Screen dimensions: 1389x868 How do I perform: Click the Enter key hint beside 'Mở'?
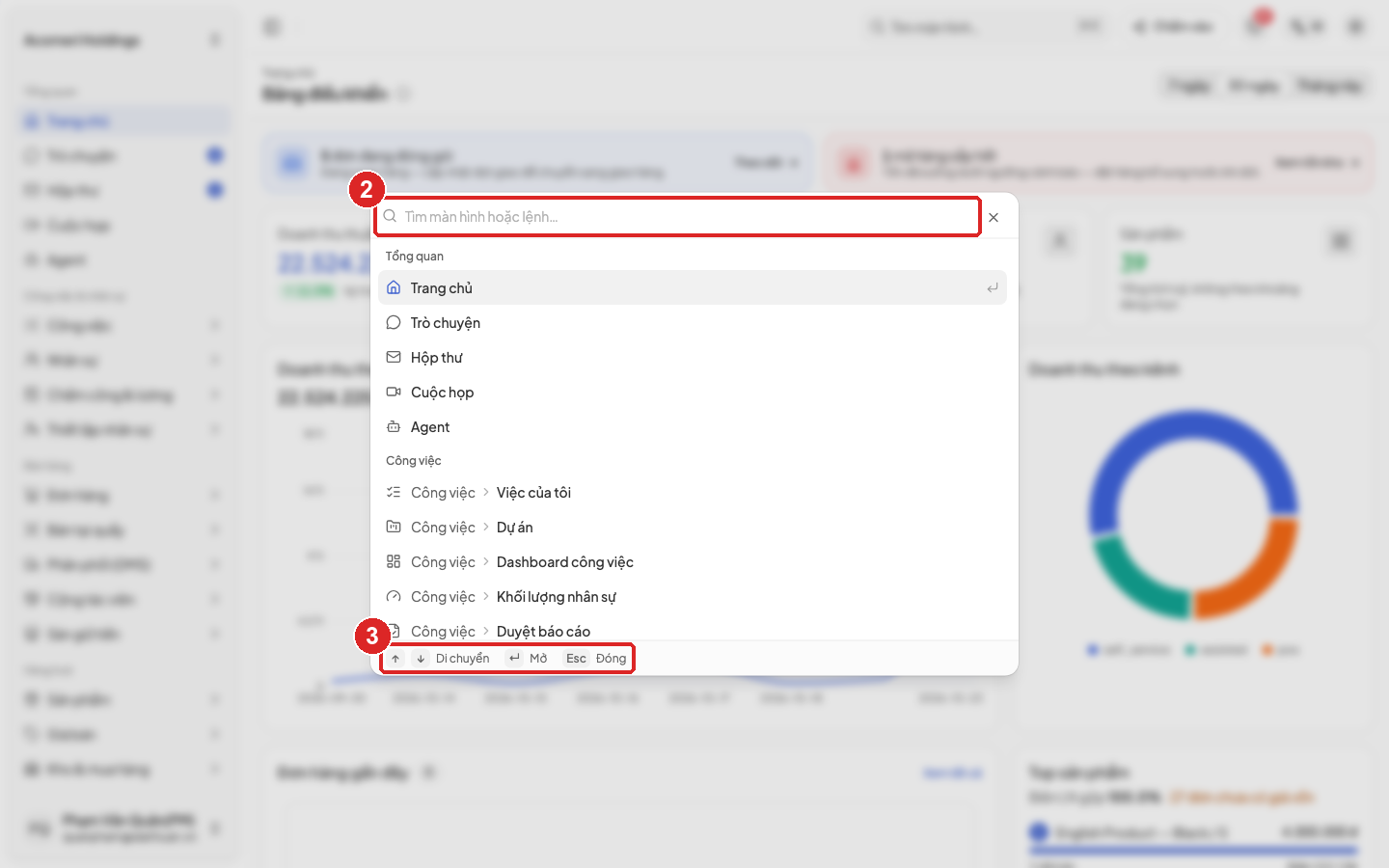click(x=514, y=659)
